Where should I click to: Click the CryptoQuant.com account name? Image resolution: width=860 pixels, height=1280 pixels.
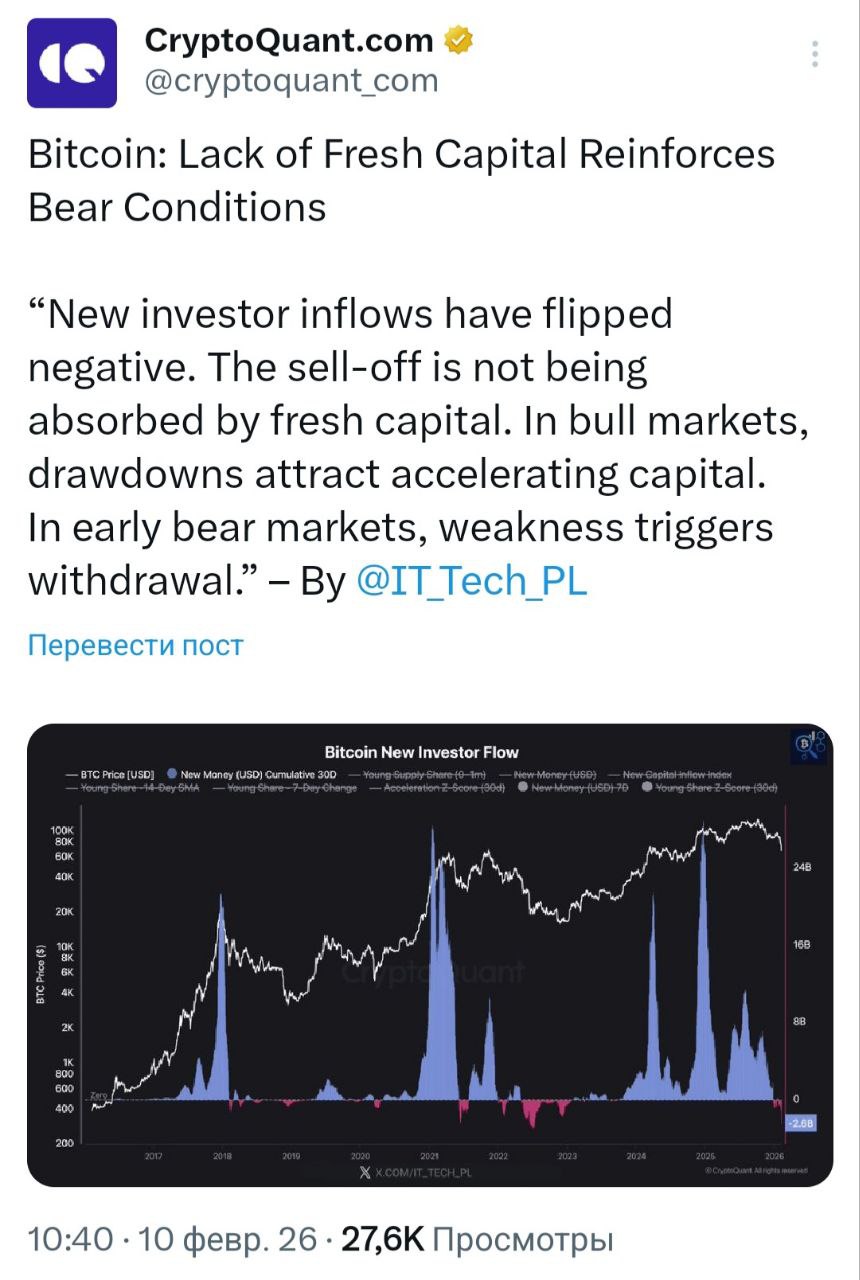click(x=289, y=40)
